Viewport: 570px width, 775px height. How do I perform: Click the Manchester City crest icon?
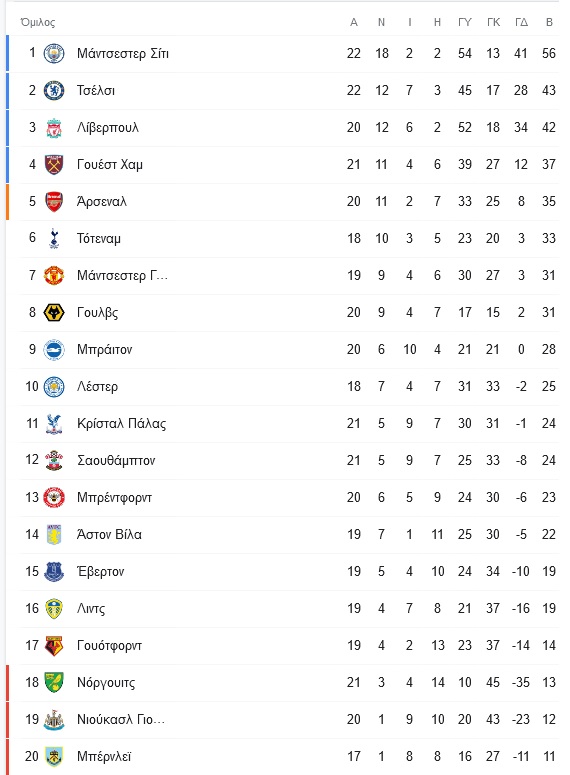click(x=54, y=53)
